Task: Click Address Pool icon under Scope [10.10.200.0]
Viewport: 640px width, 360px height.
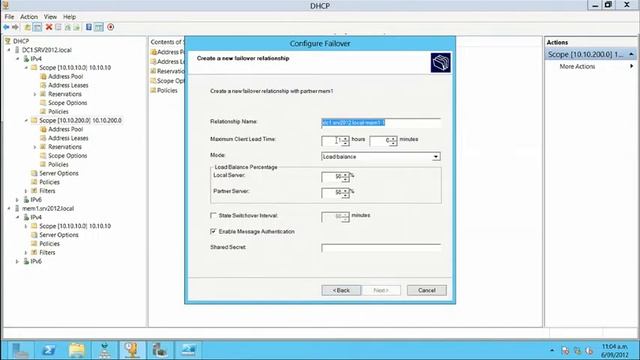Action: 43,129
